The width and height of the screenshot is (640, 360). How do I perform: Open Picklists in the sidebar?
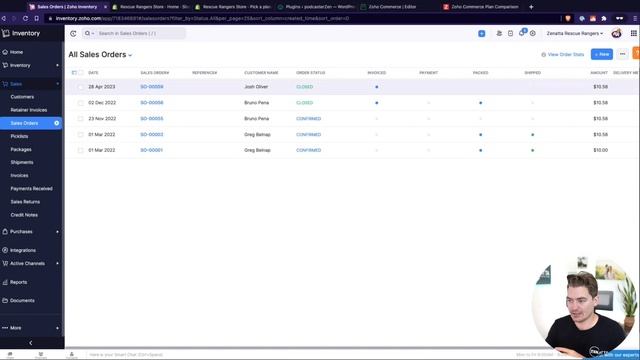[x=19, y=136]
